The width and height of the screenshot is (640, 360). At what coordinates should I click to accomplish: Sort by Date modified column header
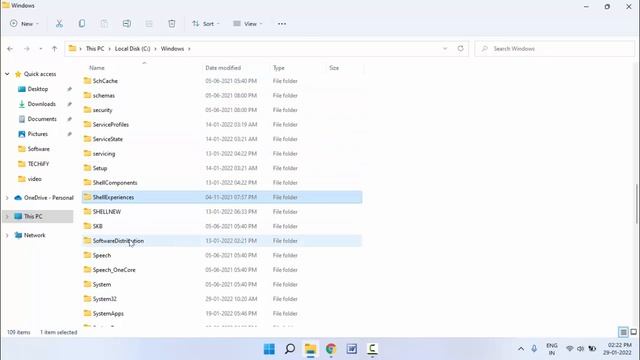tap(223, 68)
